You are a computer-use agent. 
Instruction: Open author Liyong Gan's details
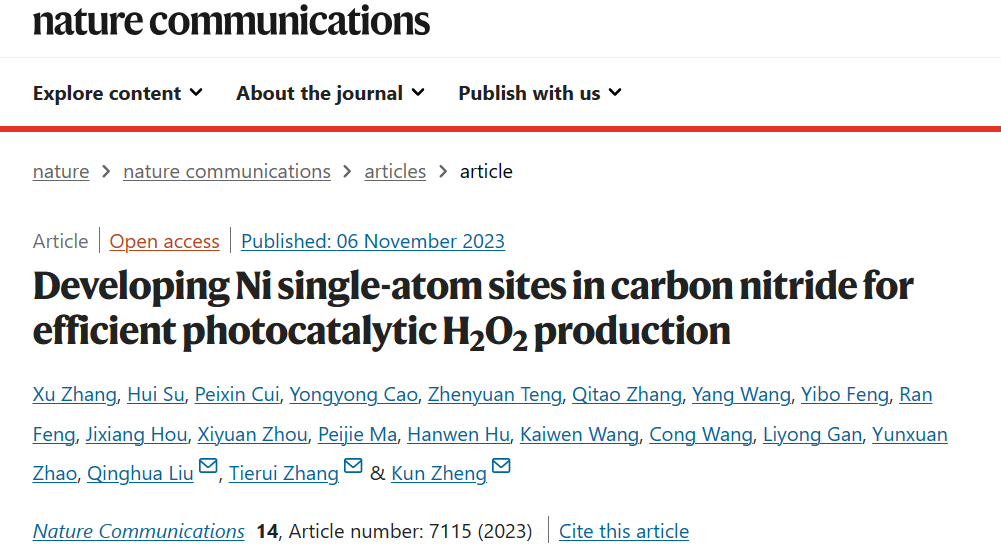[812, 434]
